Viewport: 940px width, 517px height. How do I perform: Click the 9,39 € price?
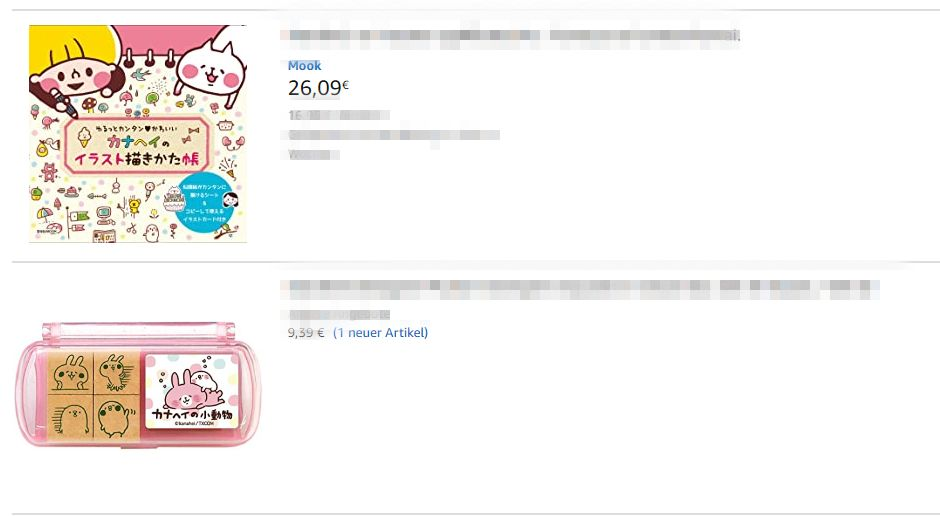(x=306, y=332)
